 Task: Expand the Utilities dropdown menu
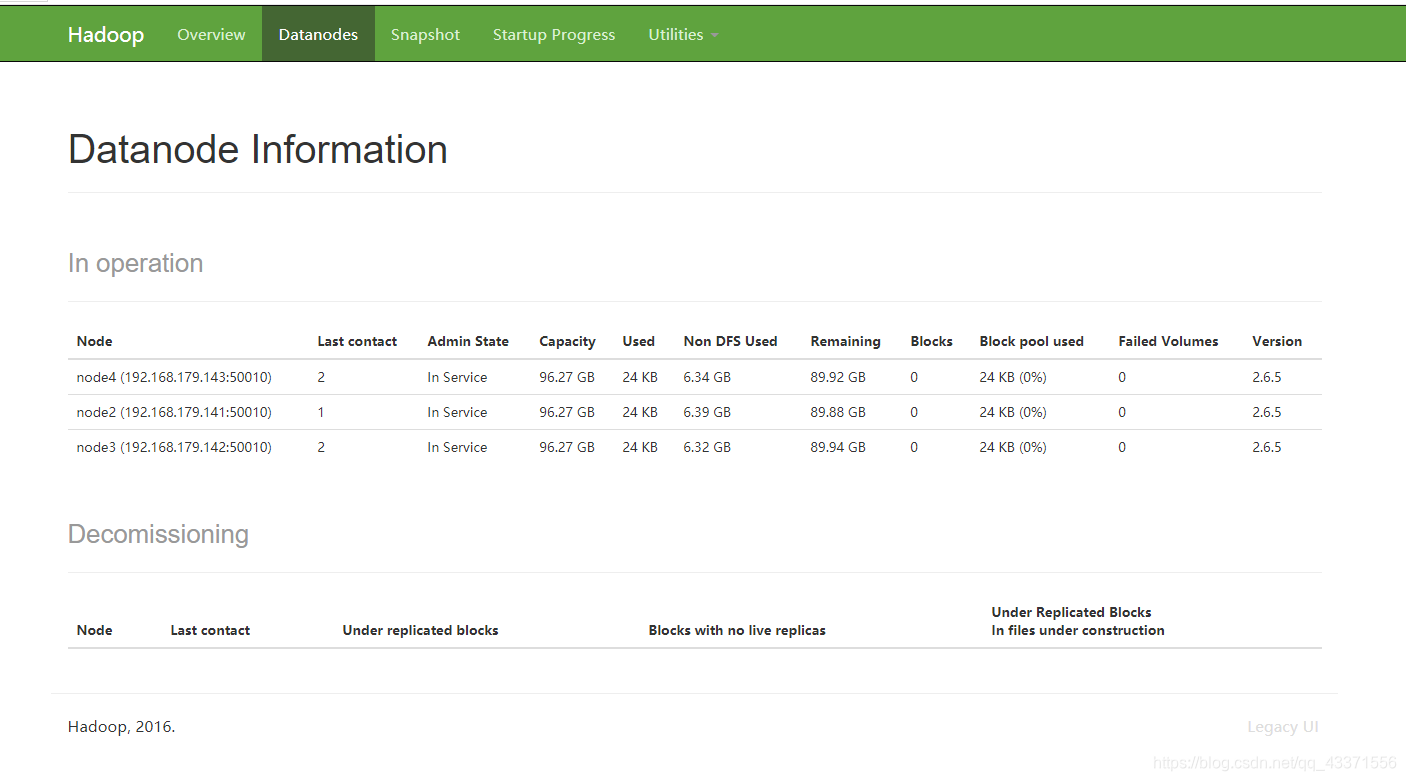point(683,35)
